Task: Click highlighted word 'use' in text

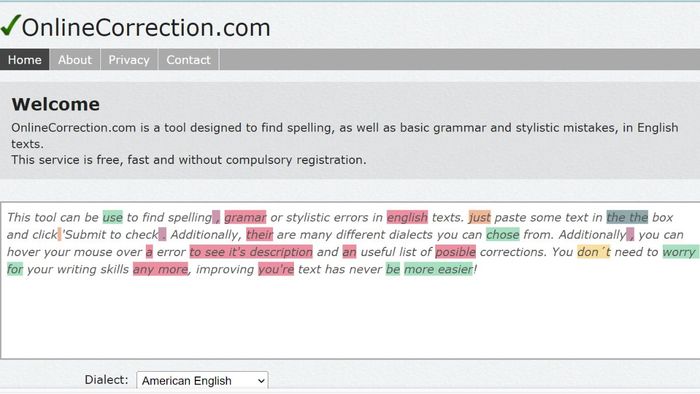Action: click(112, 217)
